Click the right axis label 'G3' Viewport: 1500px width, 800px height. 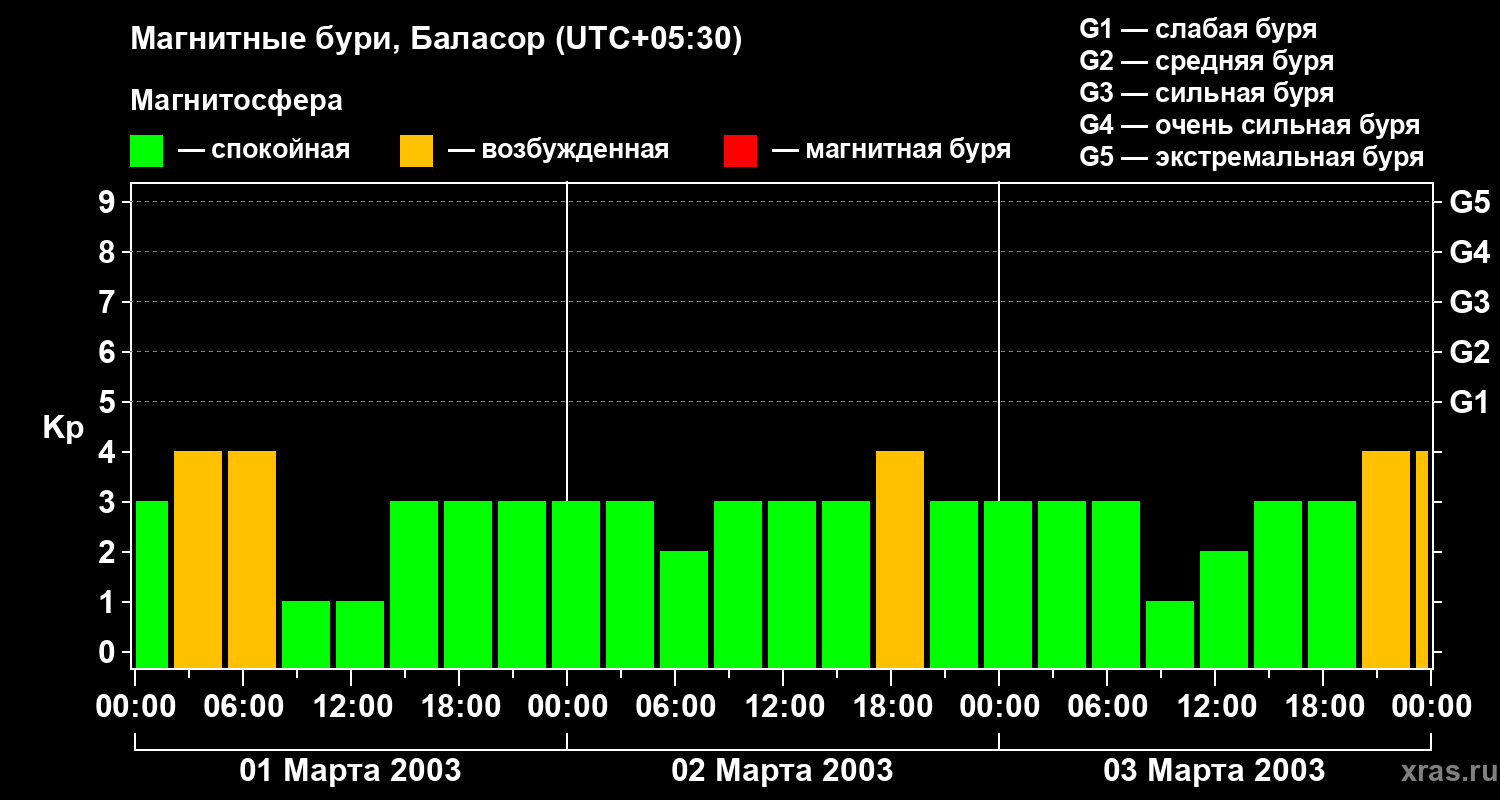(1469, 303)
